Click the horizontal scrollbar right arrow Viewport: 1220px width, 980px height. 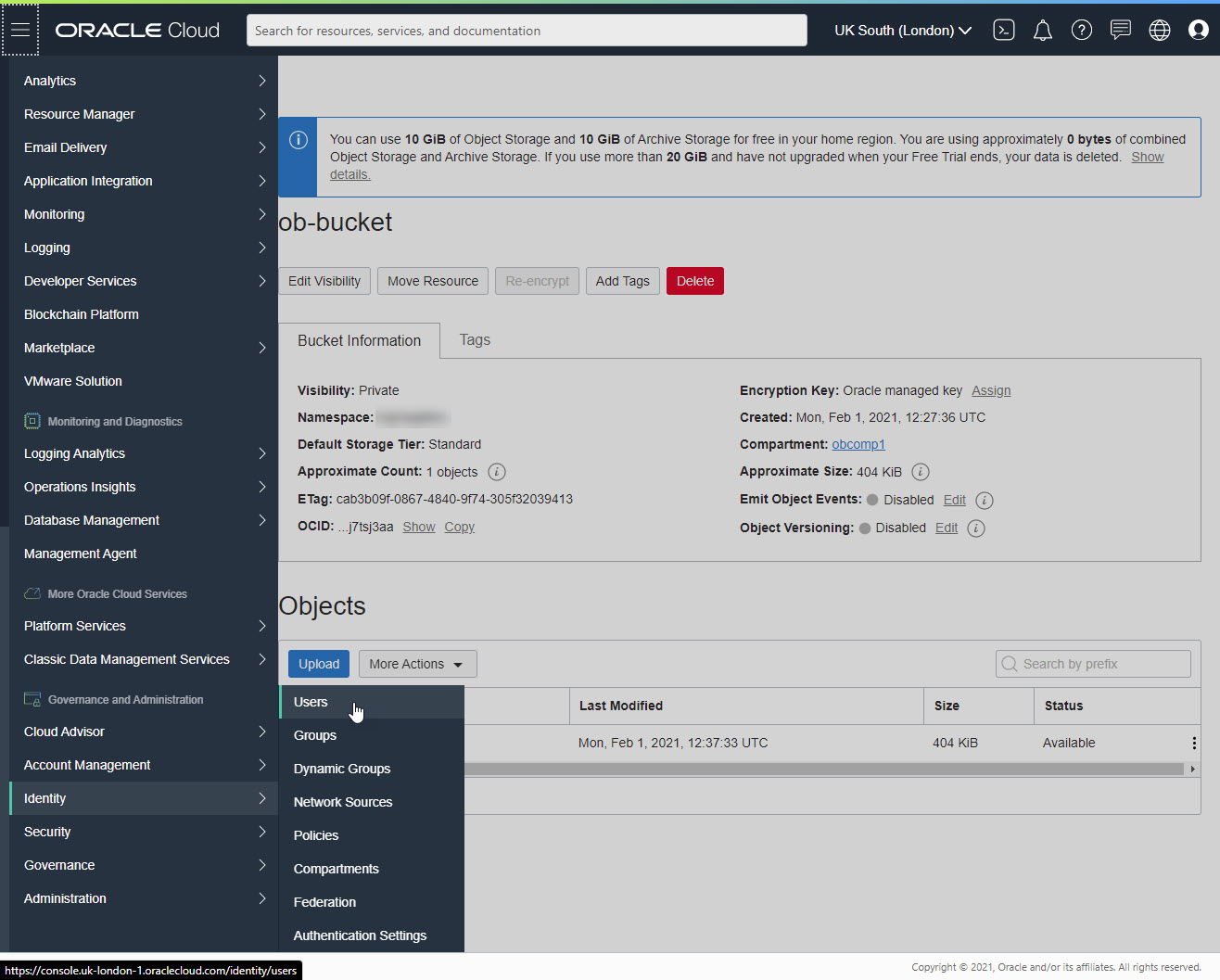(x=1192, y=769)
